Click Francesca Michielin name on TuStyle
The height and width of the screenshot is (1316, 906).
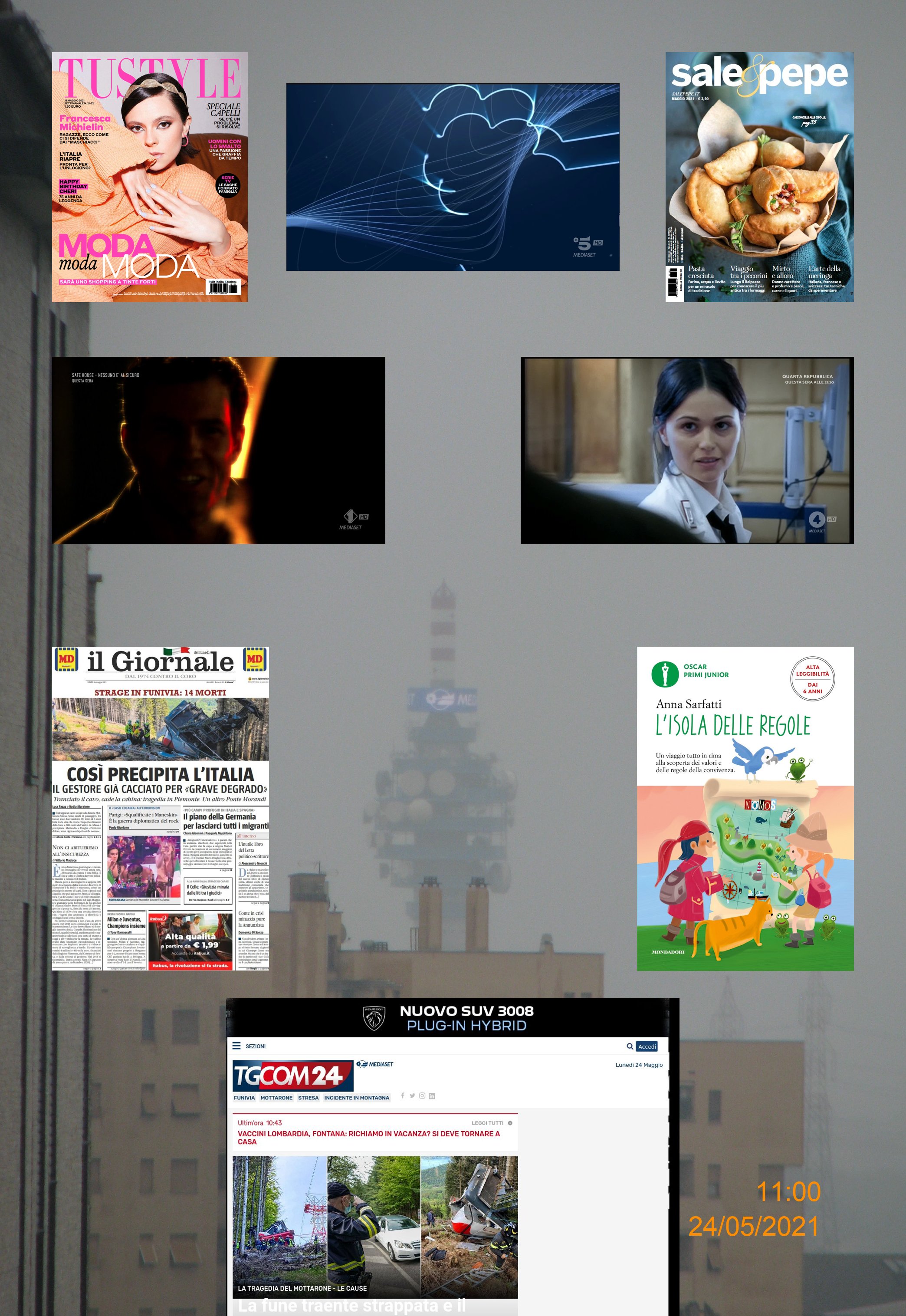pyautogui.click(x=85, y=123)
